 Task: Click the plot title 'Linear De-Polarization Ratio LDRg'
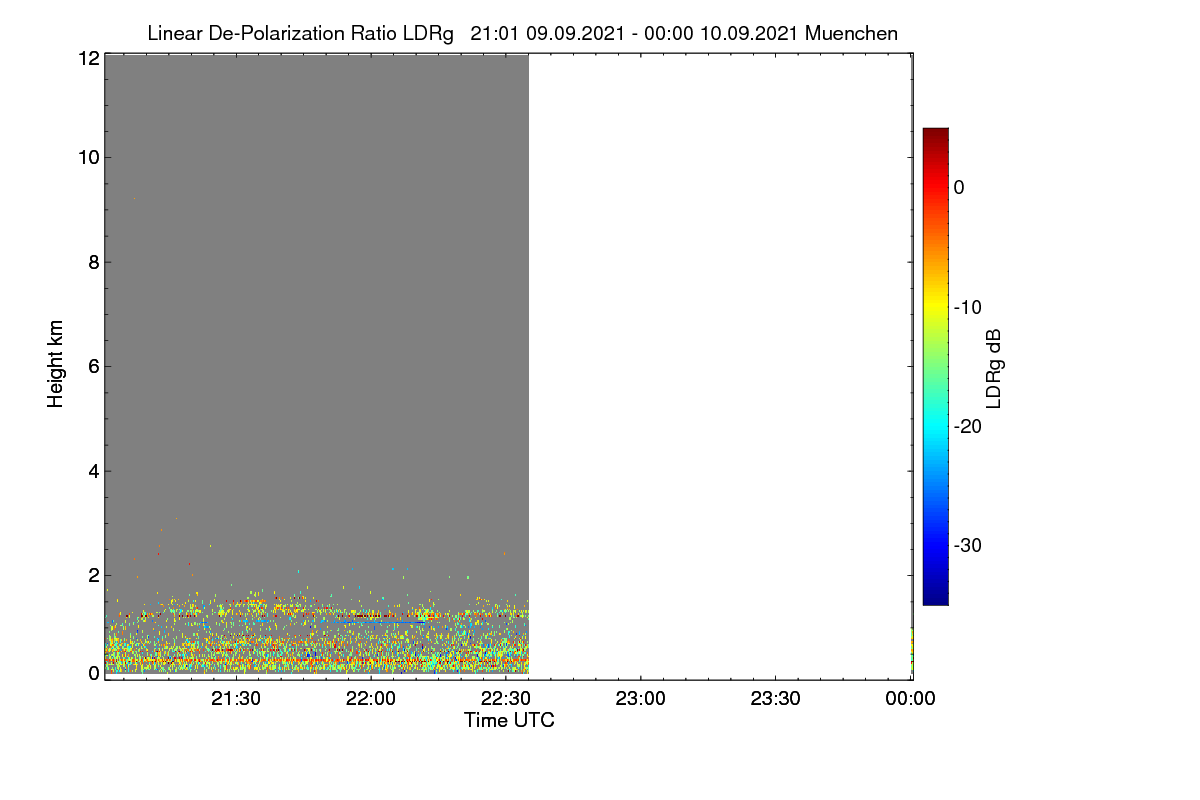[300, 33]
